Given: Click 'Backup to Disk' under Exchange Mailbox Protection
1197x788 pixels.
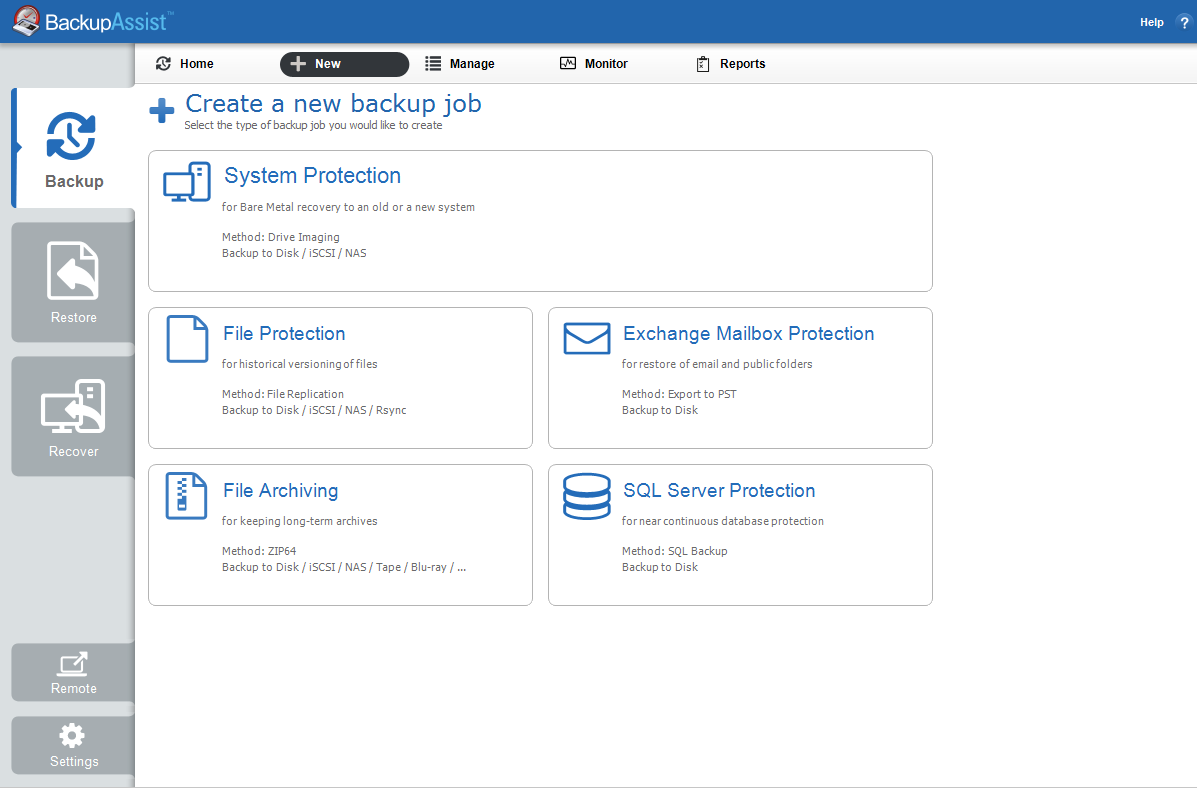Looking at the screenshot, I should pyautogui.click(x=660, y=411).
